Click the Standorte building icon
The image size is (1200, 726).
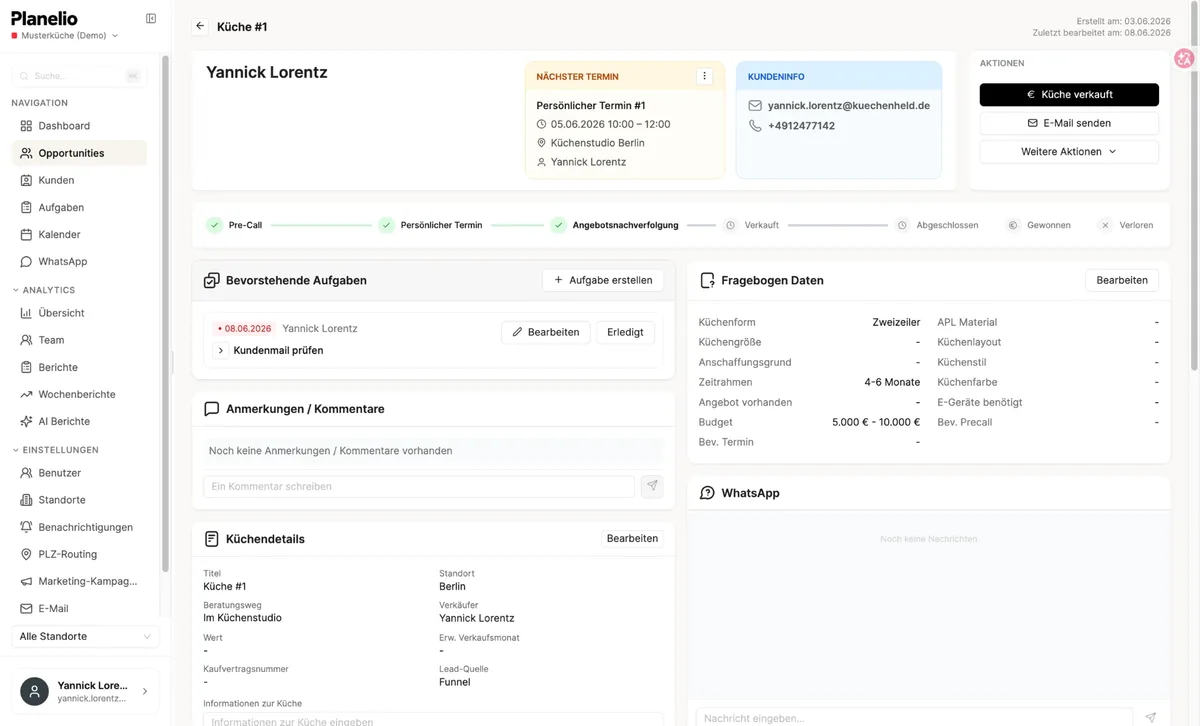tap(26, 500)
